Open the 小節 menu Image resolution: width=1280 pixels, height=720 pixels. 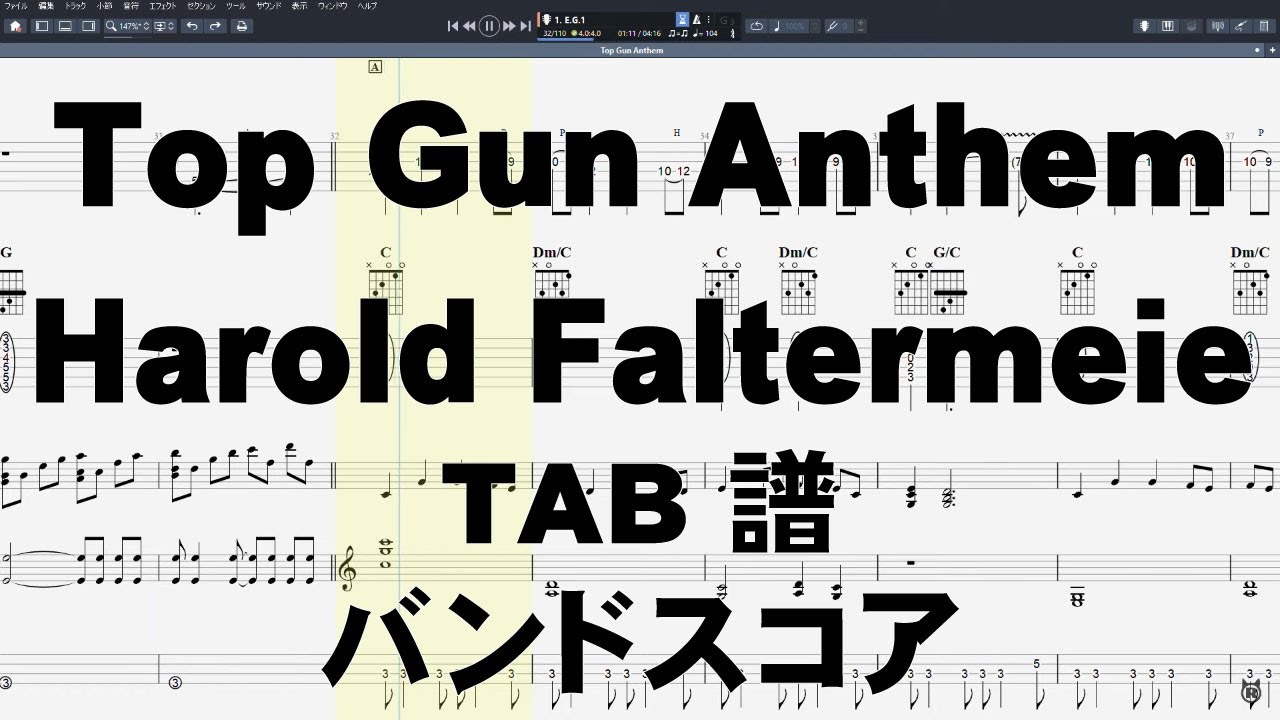click(104, 5)
